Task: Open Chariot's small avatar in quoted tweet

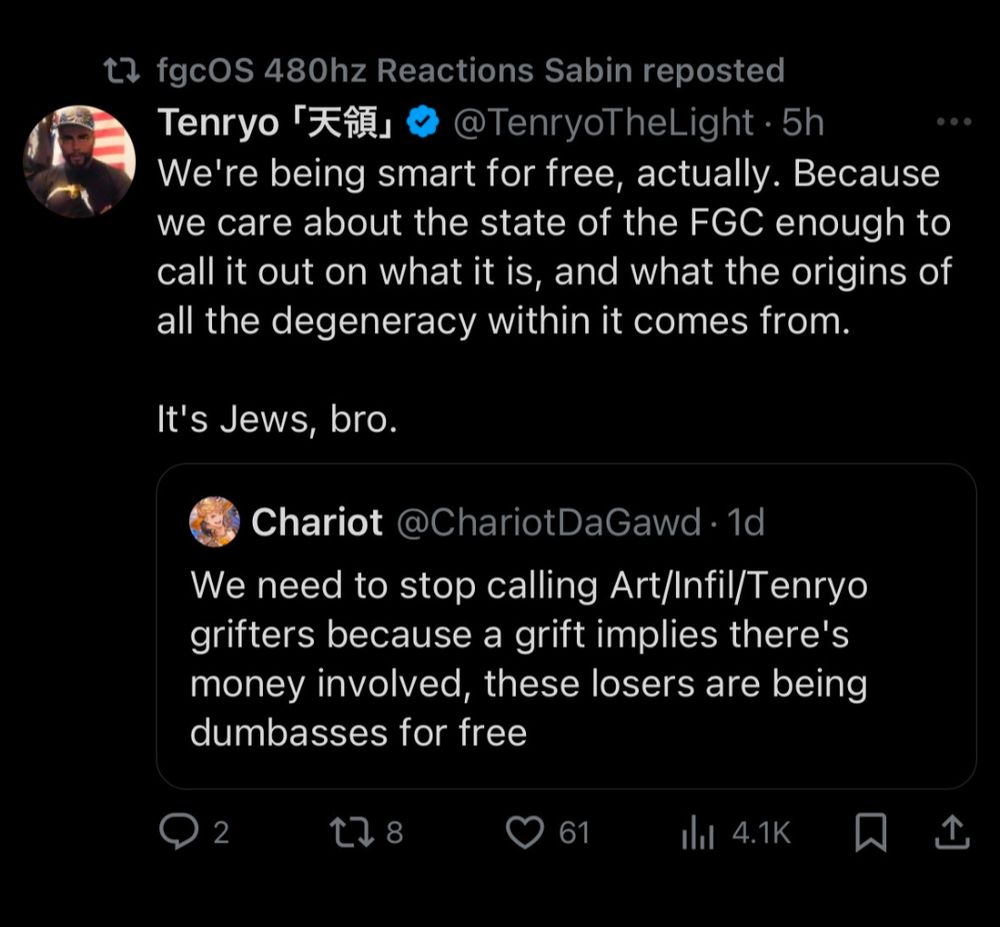Action: [x=214, y=522]
